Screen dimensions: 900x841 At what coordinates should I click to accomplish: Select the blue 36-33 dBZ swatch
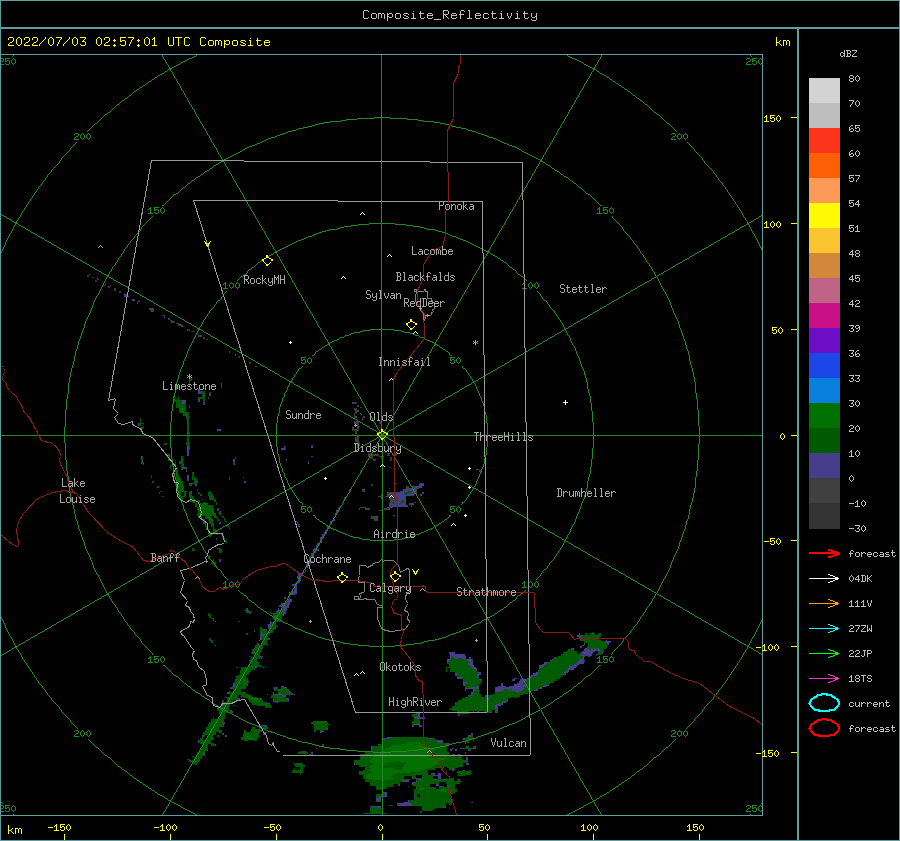[x=824, y=366]
